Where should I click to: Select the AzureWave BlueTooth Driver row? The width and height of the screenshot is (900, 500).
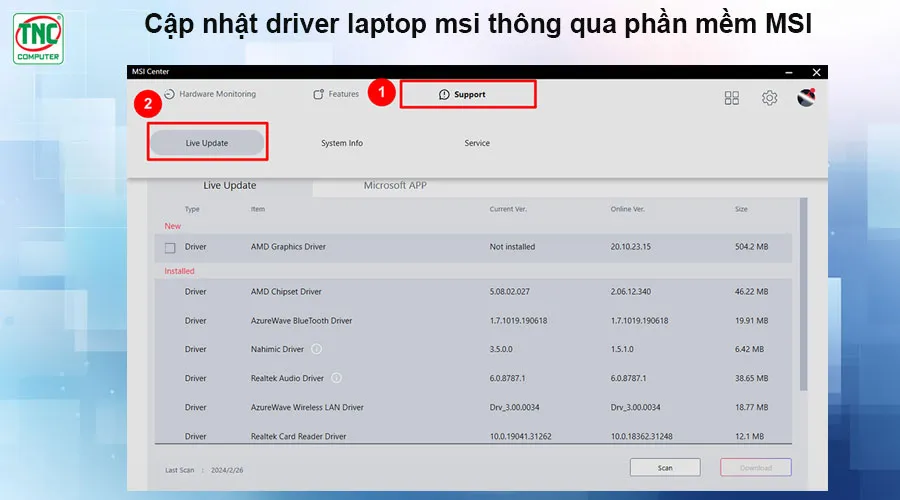point(473,320)
